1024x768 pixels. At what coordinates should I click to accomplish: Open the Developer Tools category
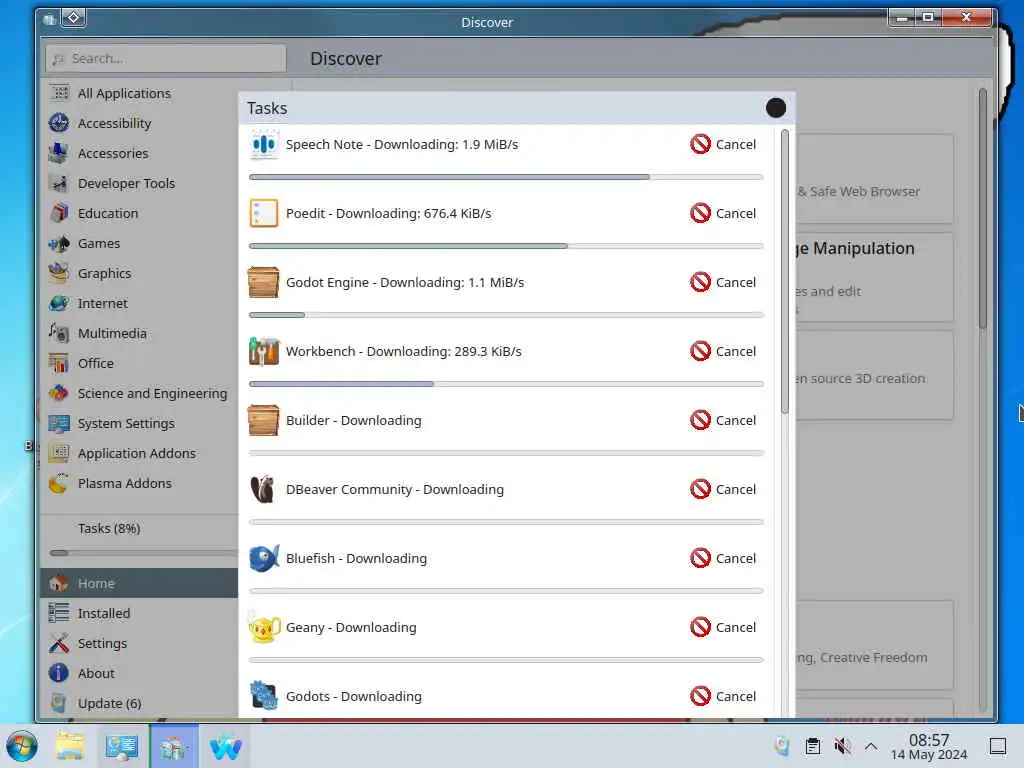(x=138, y=184)
